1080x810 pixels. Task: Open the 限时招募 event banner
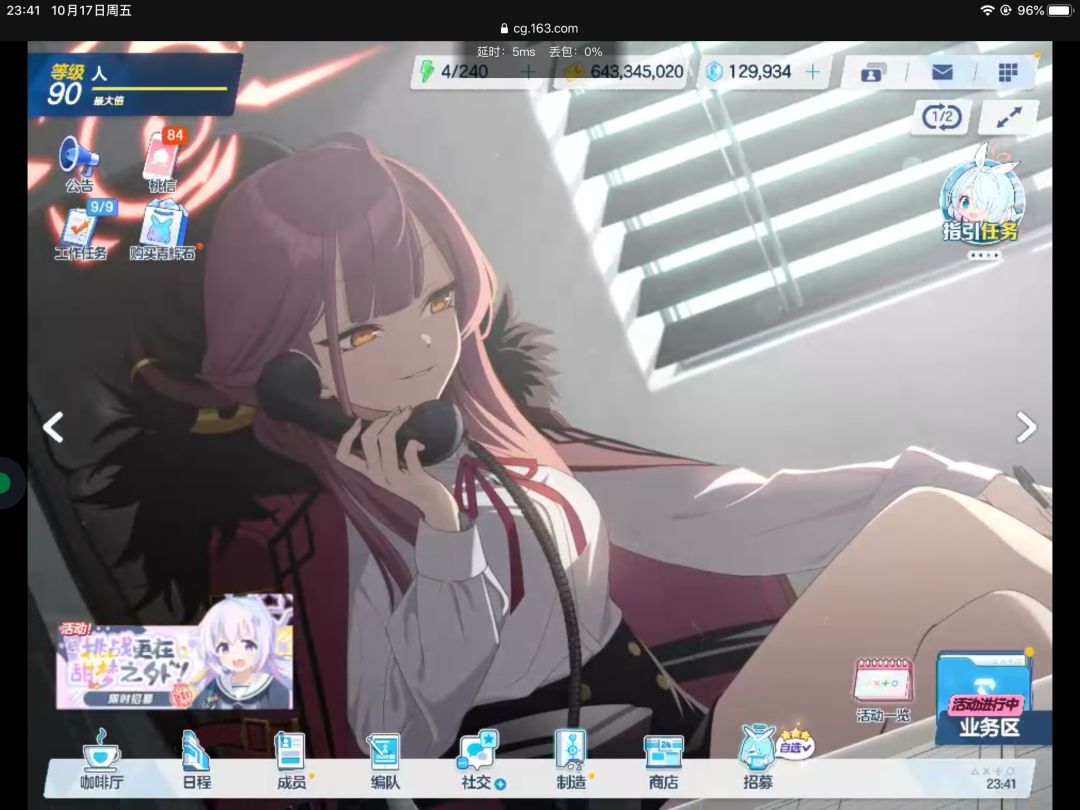point(174,652)
